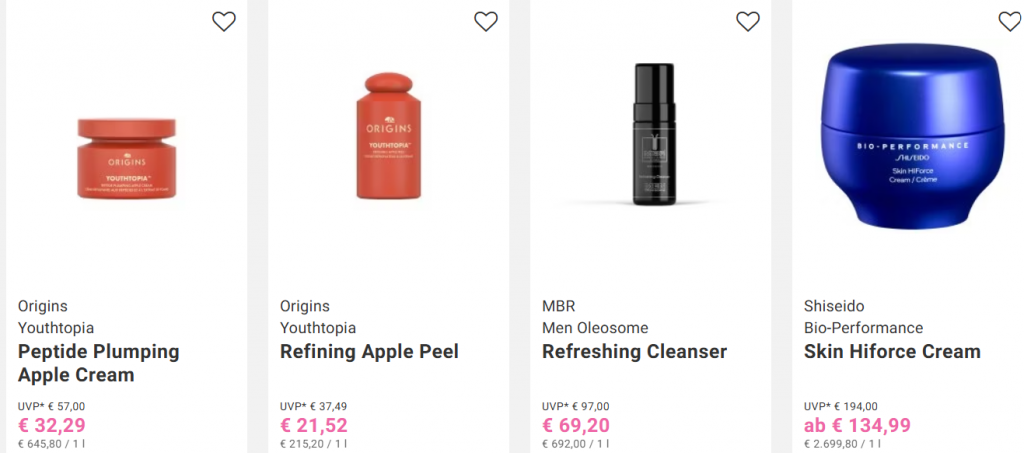Select the Bio-Performance product line
Viewport: 1024px width, 453px height.
tap(863, 328)
